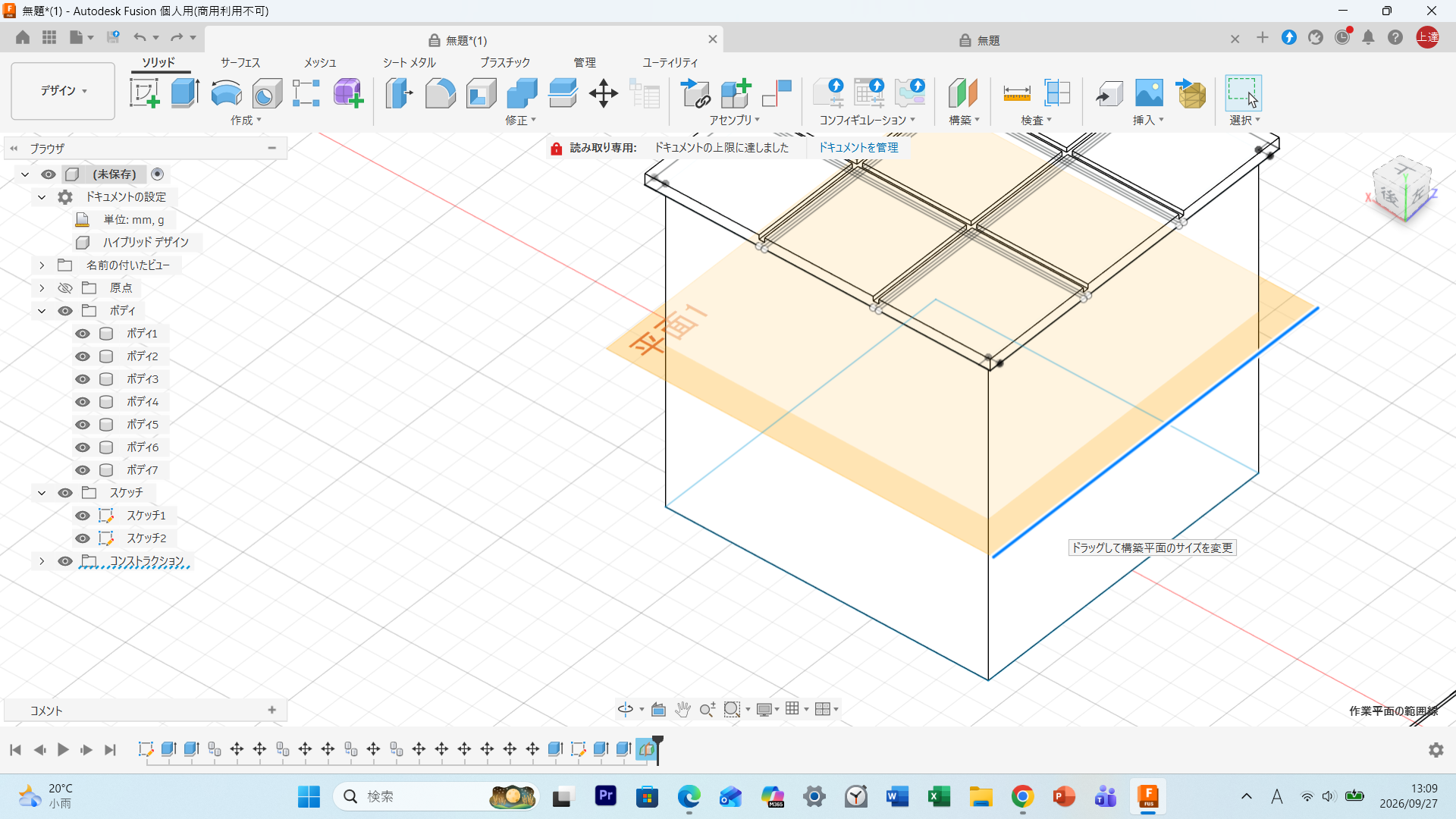The width and height of the screenshot is (1456, 819).
Task: Jump to the timeline start
Action: 15,750
